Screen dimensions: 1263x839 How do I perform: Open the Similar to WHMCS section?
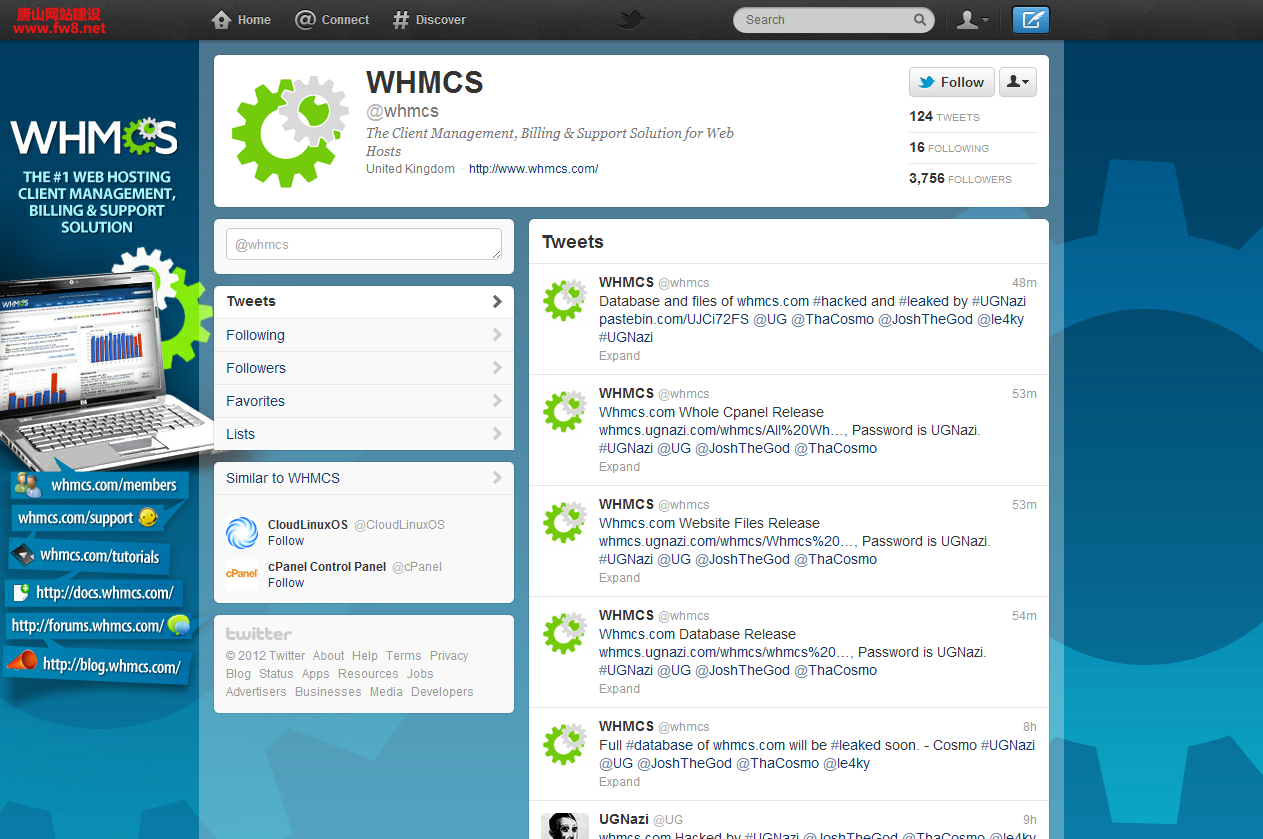point(363,478)
